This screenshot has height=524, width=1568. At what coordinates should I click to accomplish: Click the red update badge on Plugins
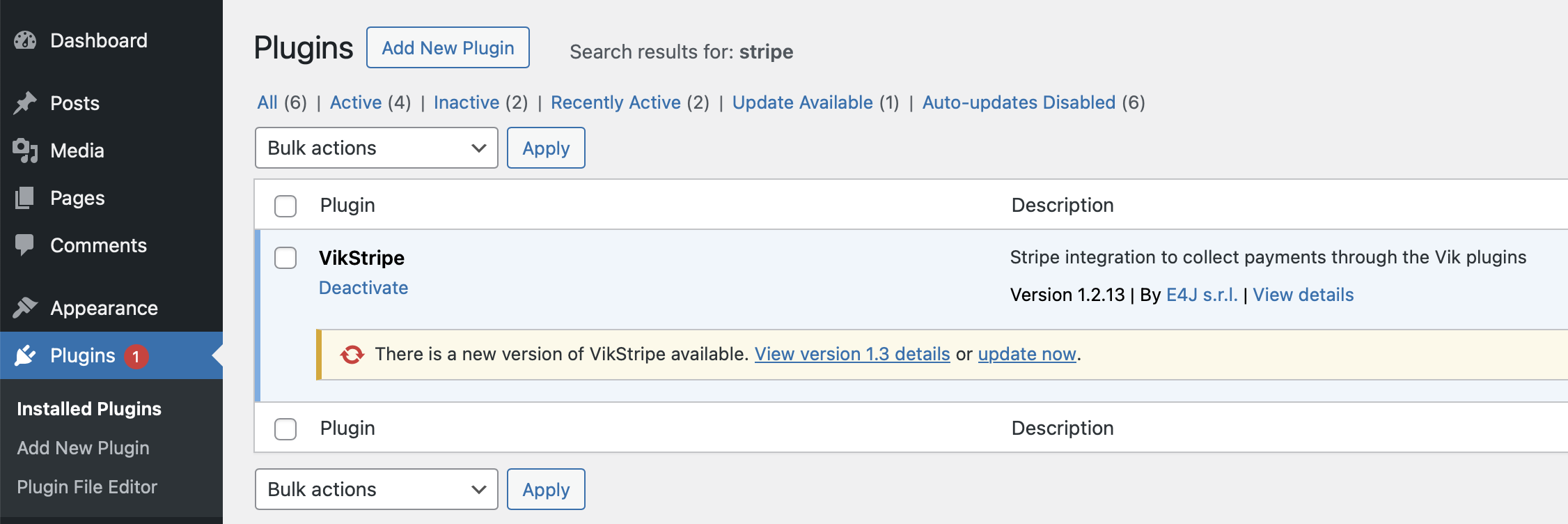(136, 356)
